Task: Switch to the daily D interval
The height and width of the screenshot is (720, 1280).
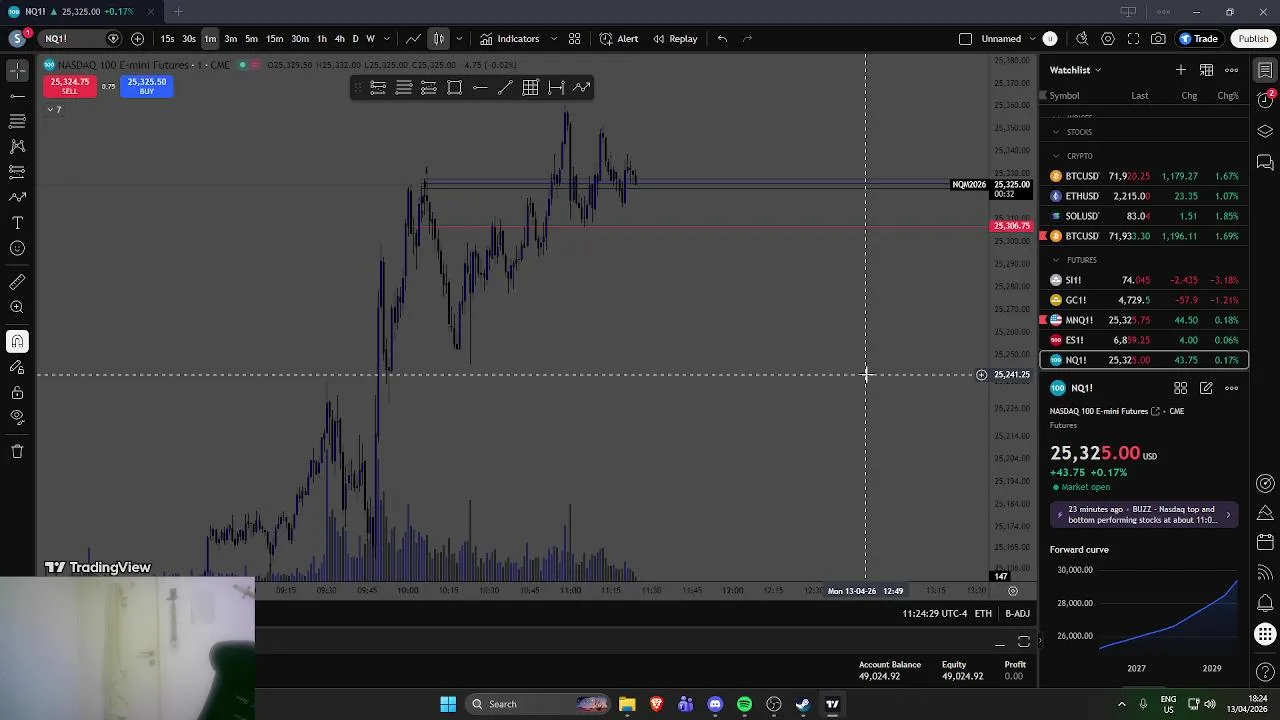Action: pos(355,39)
